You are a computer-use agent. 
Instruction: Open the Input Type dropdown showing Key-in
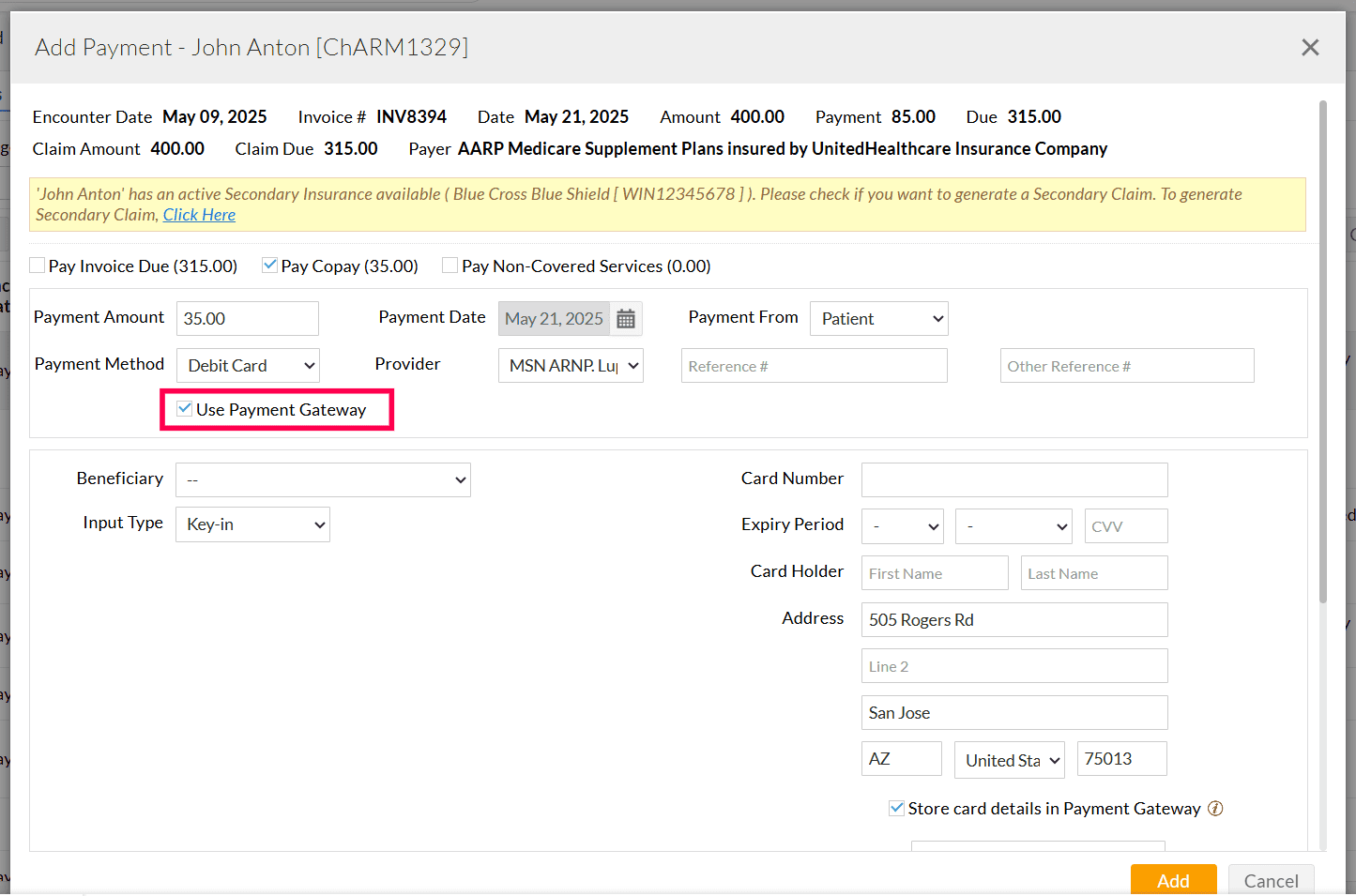252,524
